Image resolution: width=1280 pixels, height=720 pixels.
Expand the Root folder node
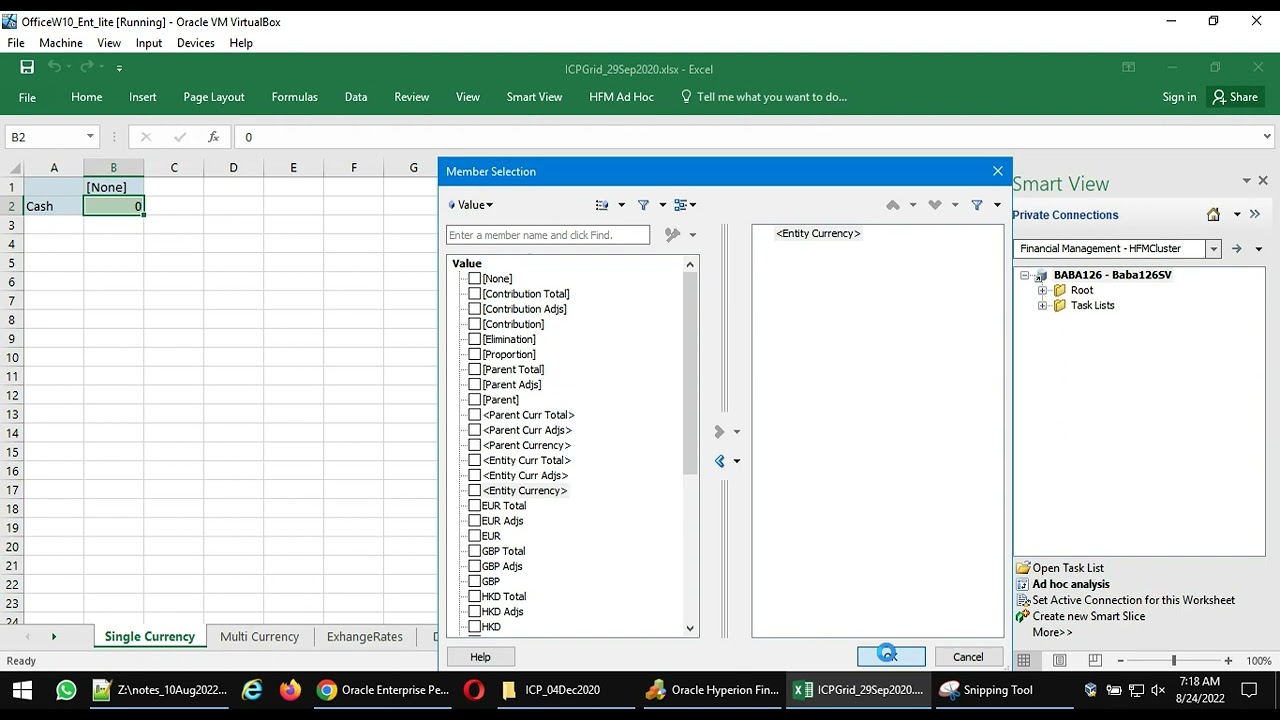1042,291
